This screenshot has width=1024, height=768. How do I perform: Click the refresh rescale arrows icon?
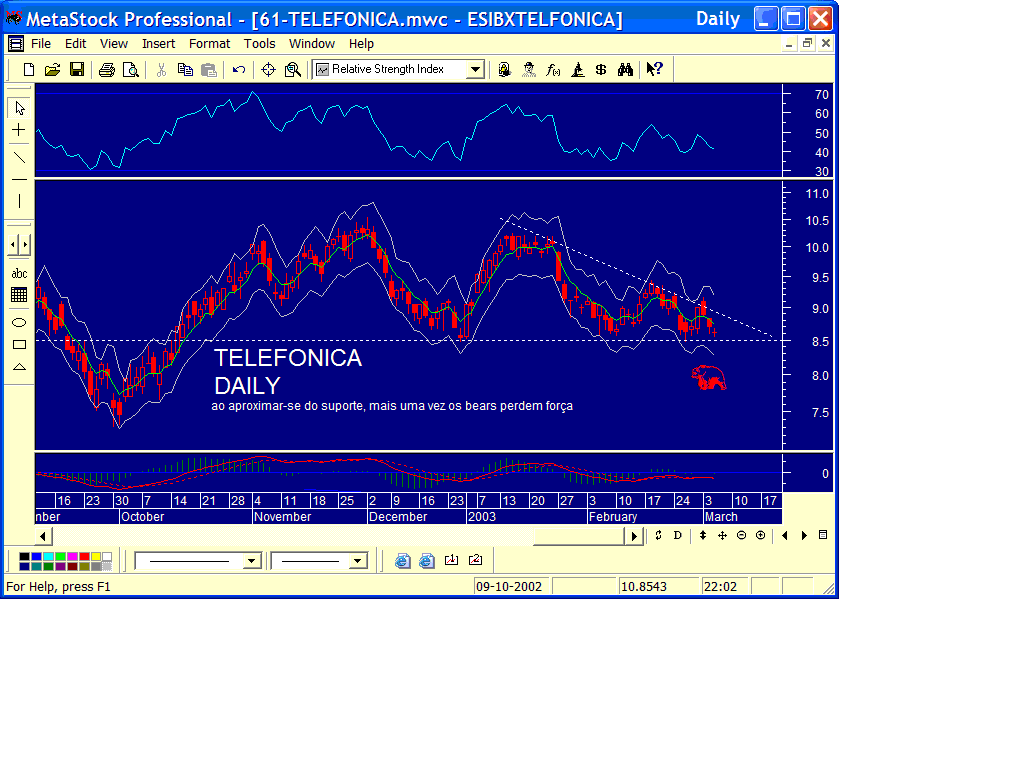[x=658, y=536]
